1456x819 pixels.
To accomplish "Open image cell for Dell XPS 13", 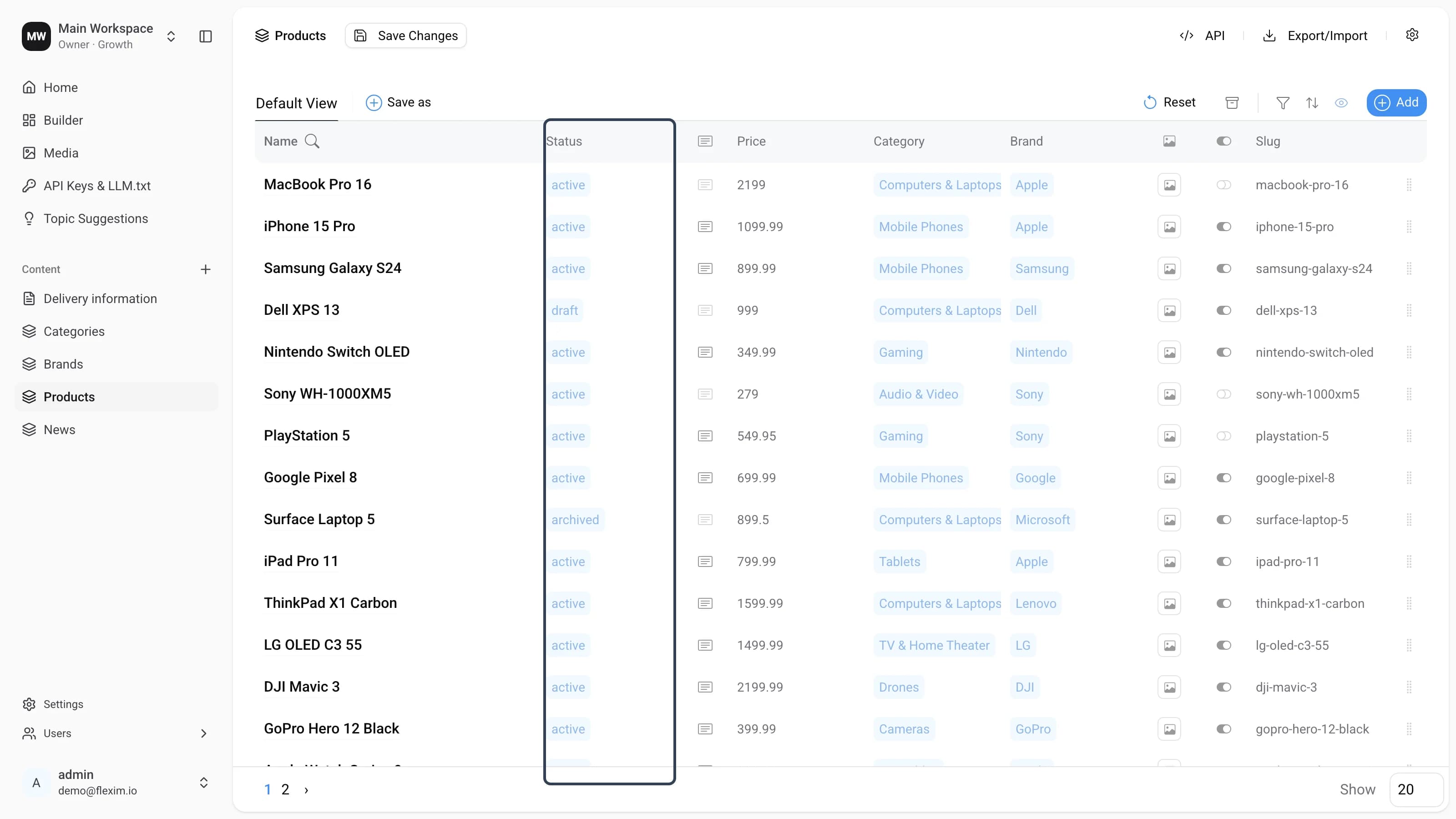I will (x=1169, y=310).
